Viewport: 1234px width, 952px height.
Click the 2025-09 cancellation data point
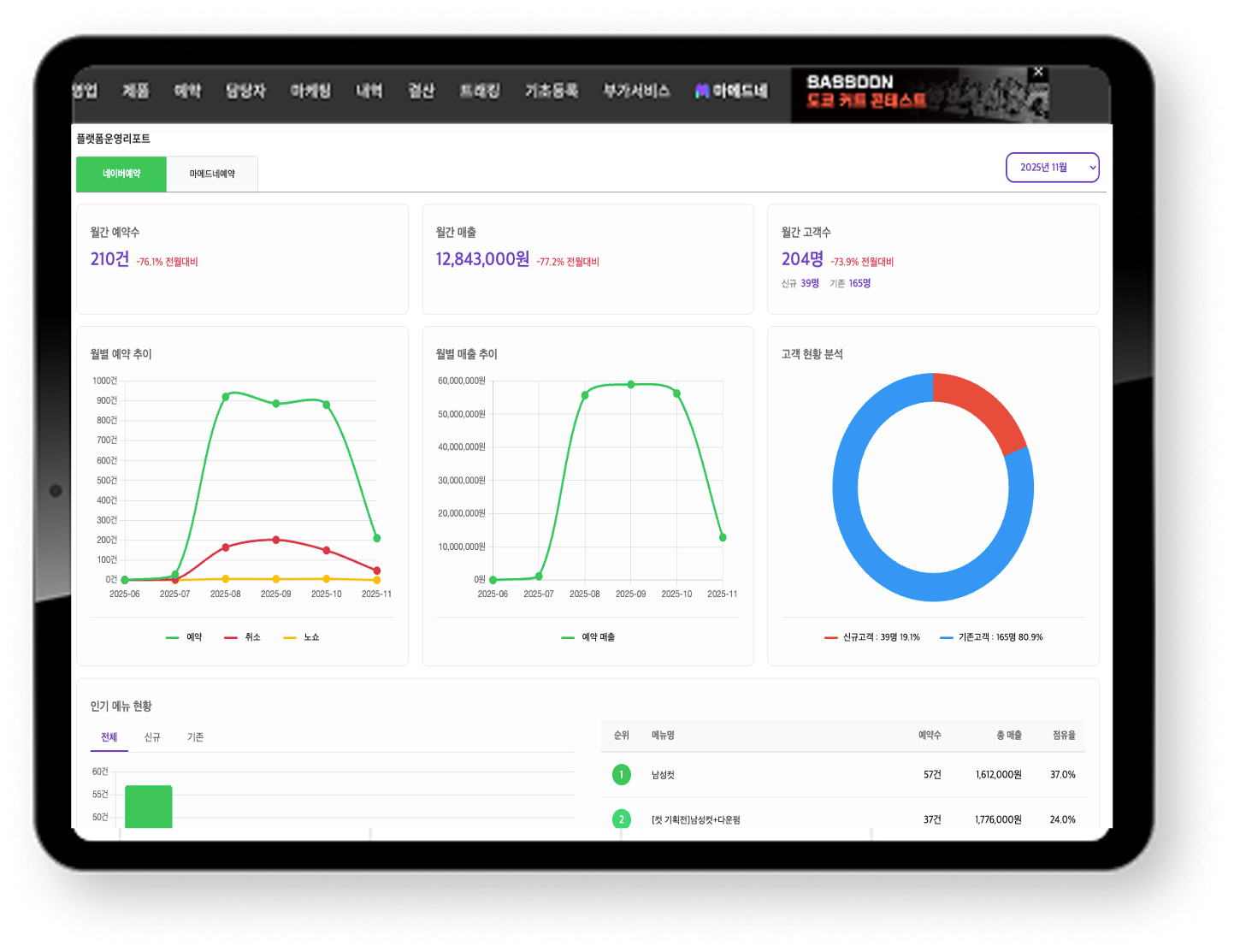point(275,540)
